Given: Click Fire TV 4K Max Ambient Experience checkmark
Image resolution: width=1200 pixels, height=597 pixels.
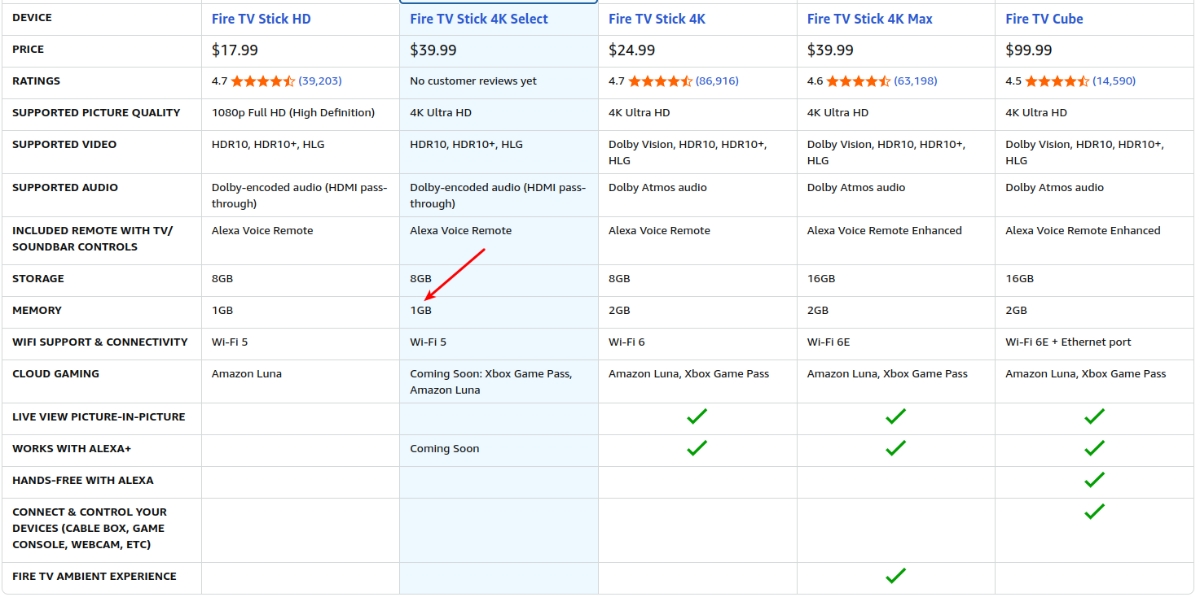Looking at the screenshot, I should pos(895,576).
